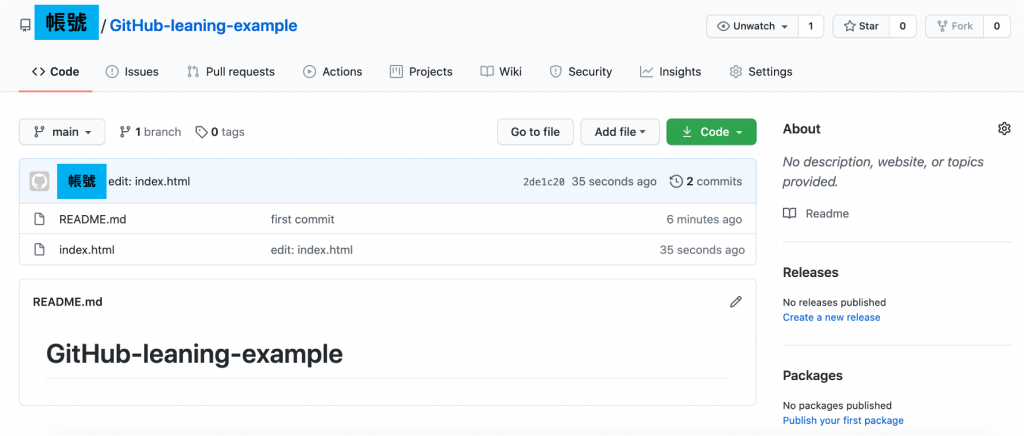Click the account name in commit bar
Viewport: 1024px width, 436px height.
coord(82,181)
